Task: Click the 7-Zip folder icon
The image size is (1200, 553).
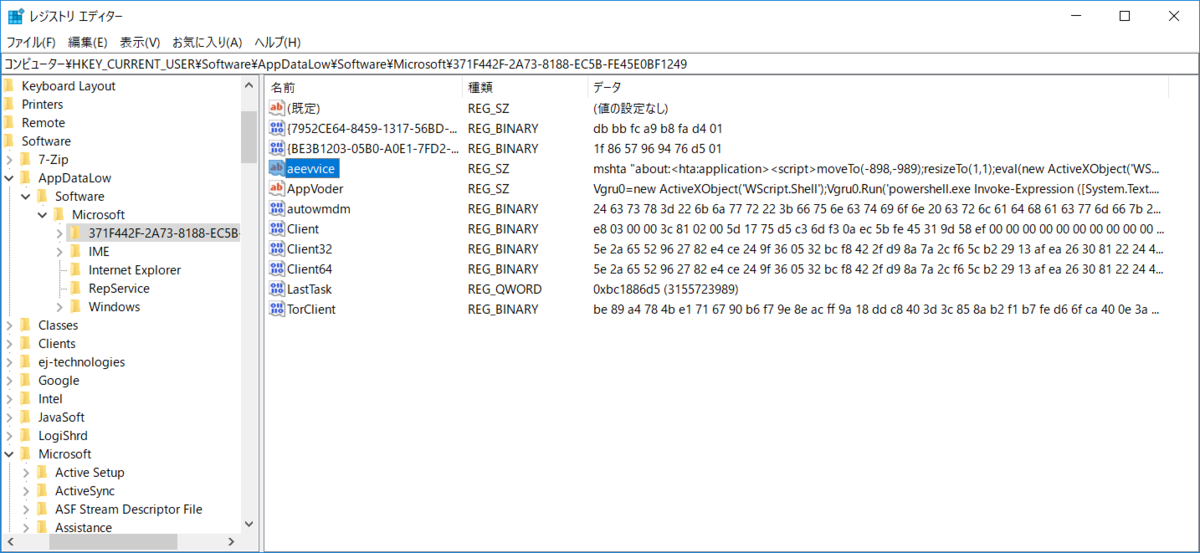Action: (27, 159)
